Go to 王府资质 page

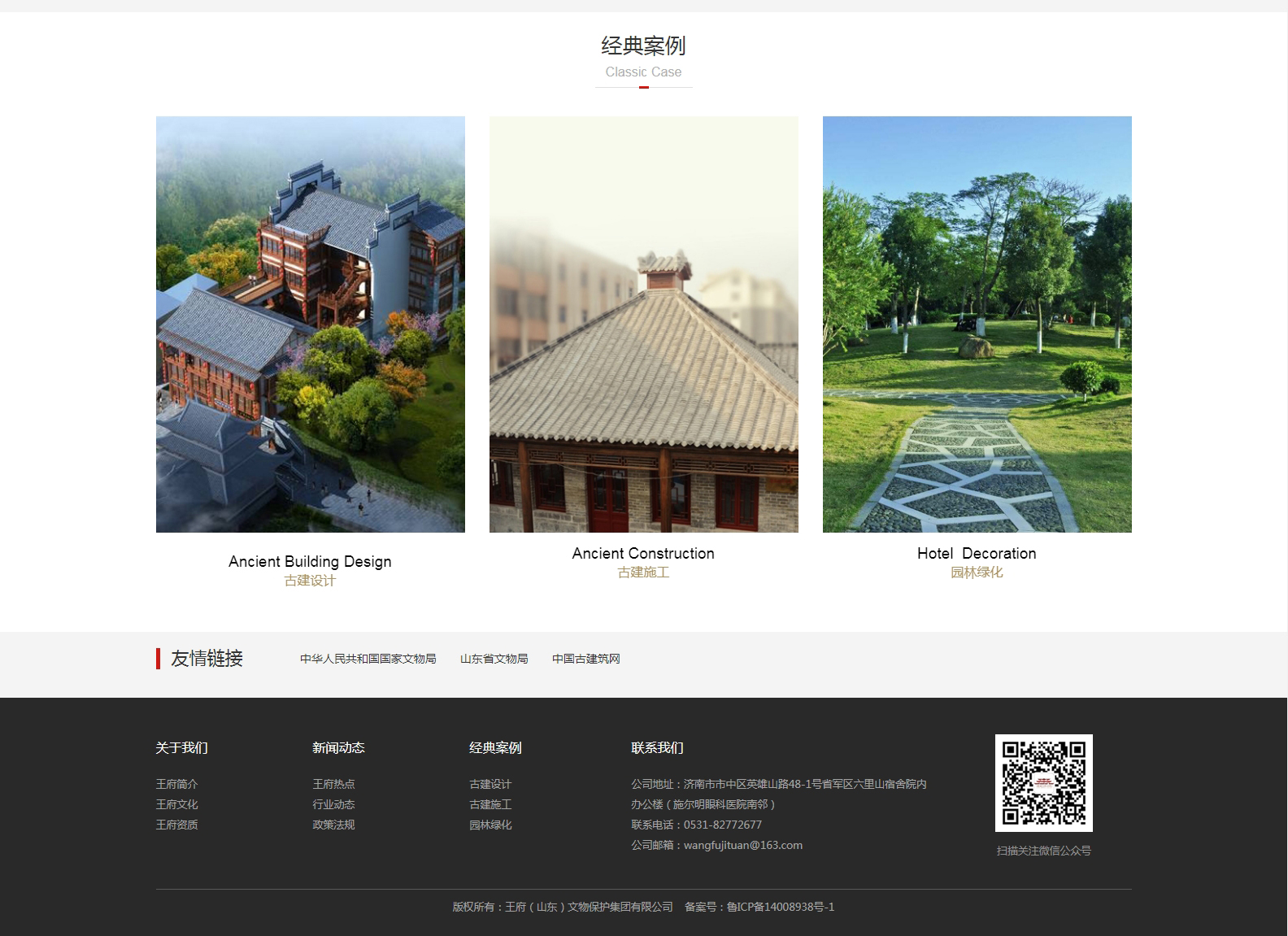coord(176,825)
